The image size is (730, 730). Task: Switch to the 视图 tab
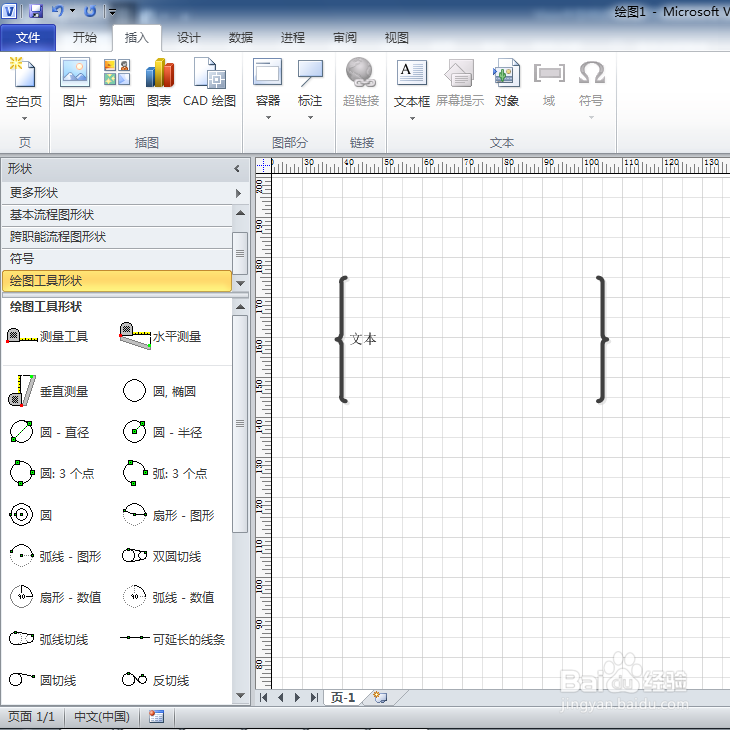[x=397, y=38]
